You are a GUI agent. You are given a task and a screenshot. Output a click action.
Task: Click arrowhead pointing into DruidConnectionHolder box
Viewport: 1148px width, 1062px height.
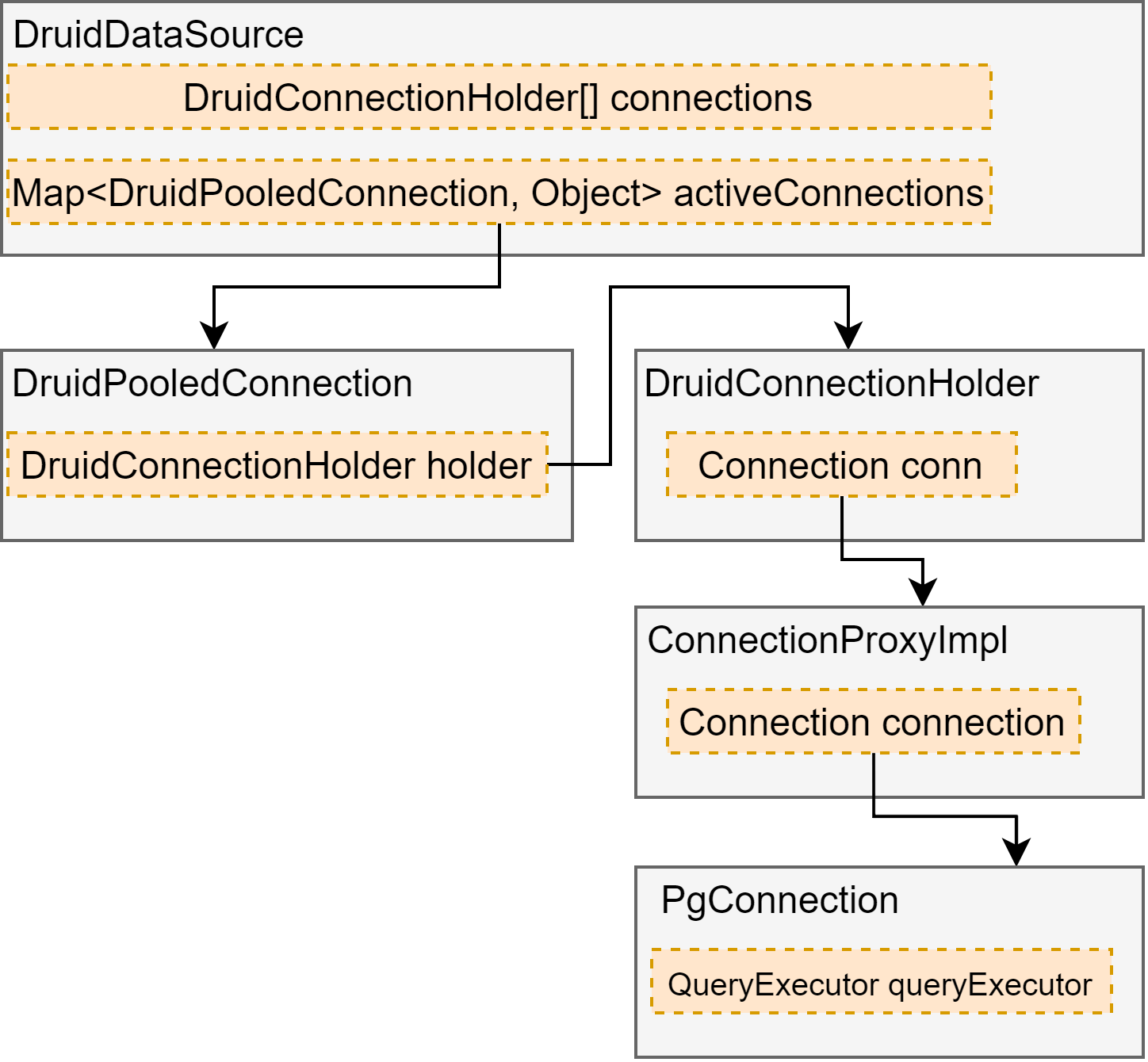coord(848,335)
